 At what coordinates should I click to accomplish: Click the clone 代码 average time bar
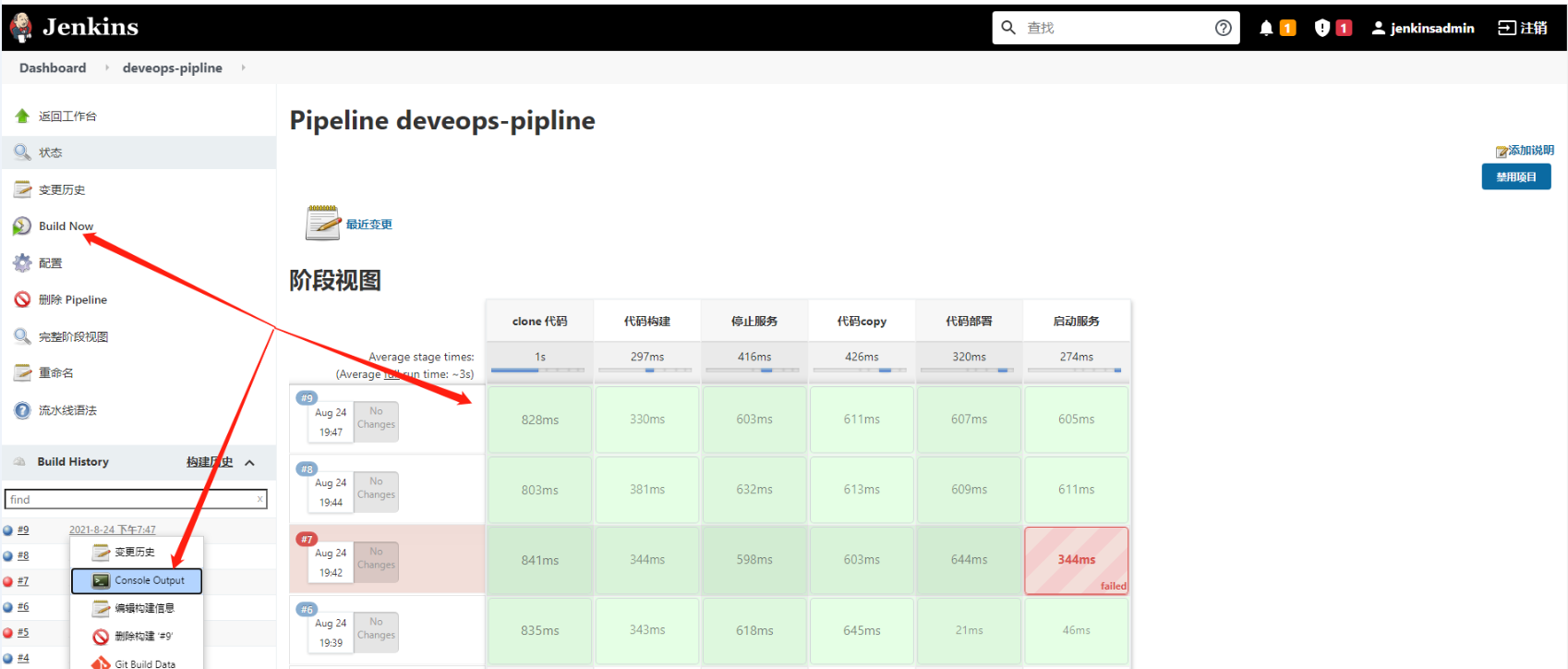coord(539,370)
